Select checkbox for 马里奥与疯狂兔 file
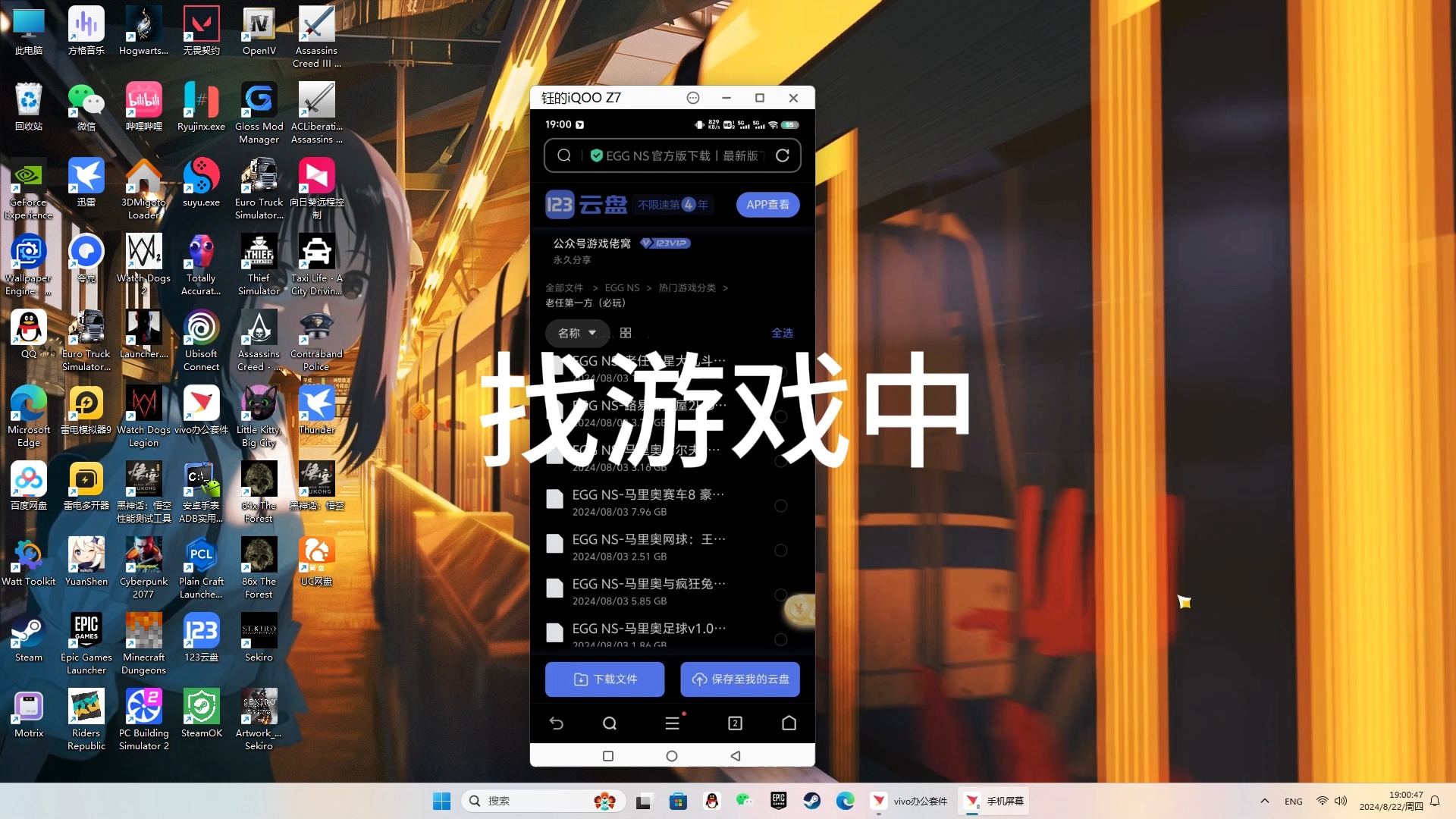The height and width of the screenshot is (819, 1456). coord(780,595)
